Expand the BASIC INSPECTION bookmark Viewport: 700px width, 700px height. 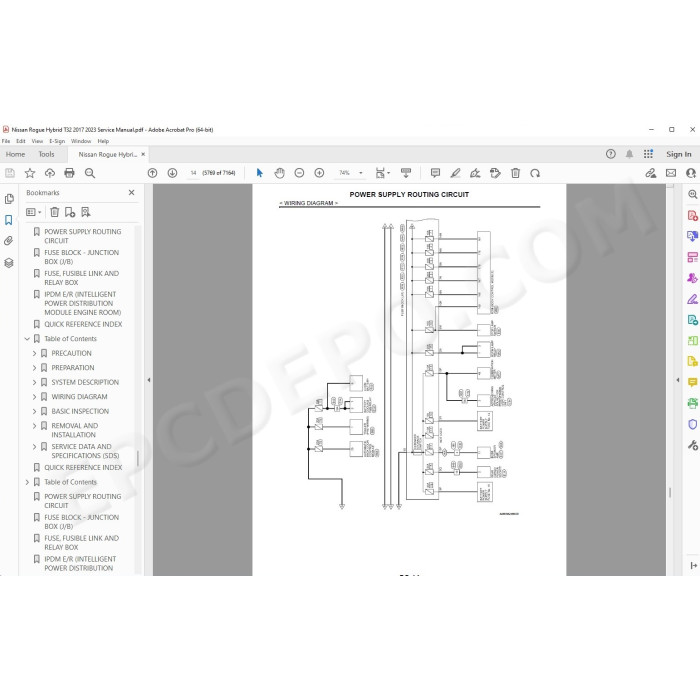click(34, 411)
